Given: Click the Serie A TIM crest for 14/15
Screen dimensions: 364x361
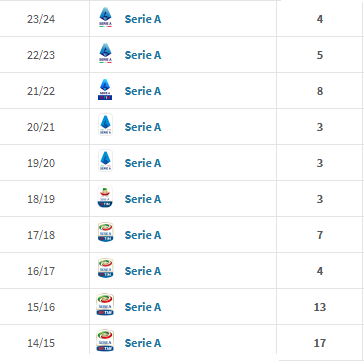Looking at the screenshot, I should point(105,341).
